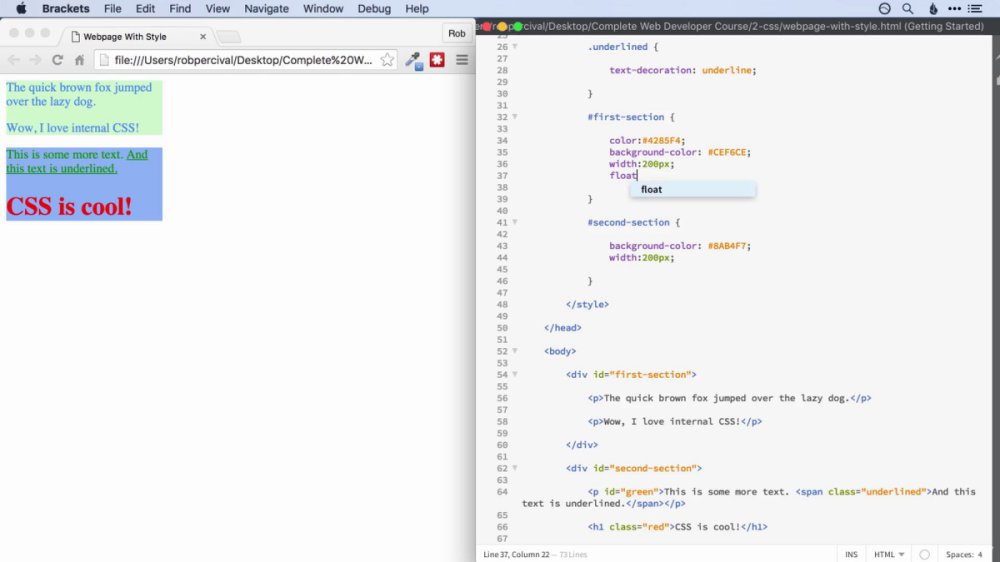This screenshot has height=562, width=1000.
Task: Click the </style> closing tag
Action: tap(587, 304)
